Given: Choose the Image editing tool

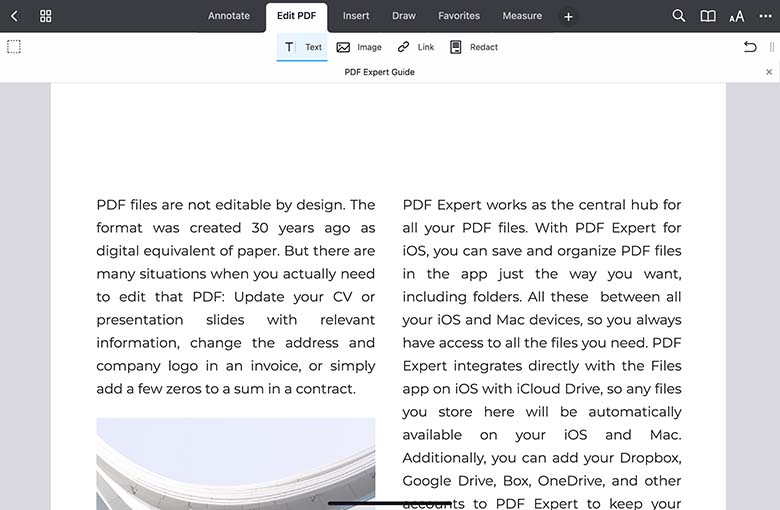Looking at the screenshot, I should pyautogui.click(x=359, y=47).
